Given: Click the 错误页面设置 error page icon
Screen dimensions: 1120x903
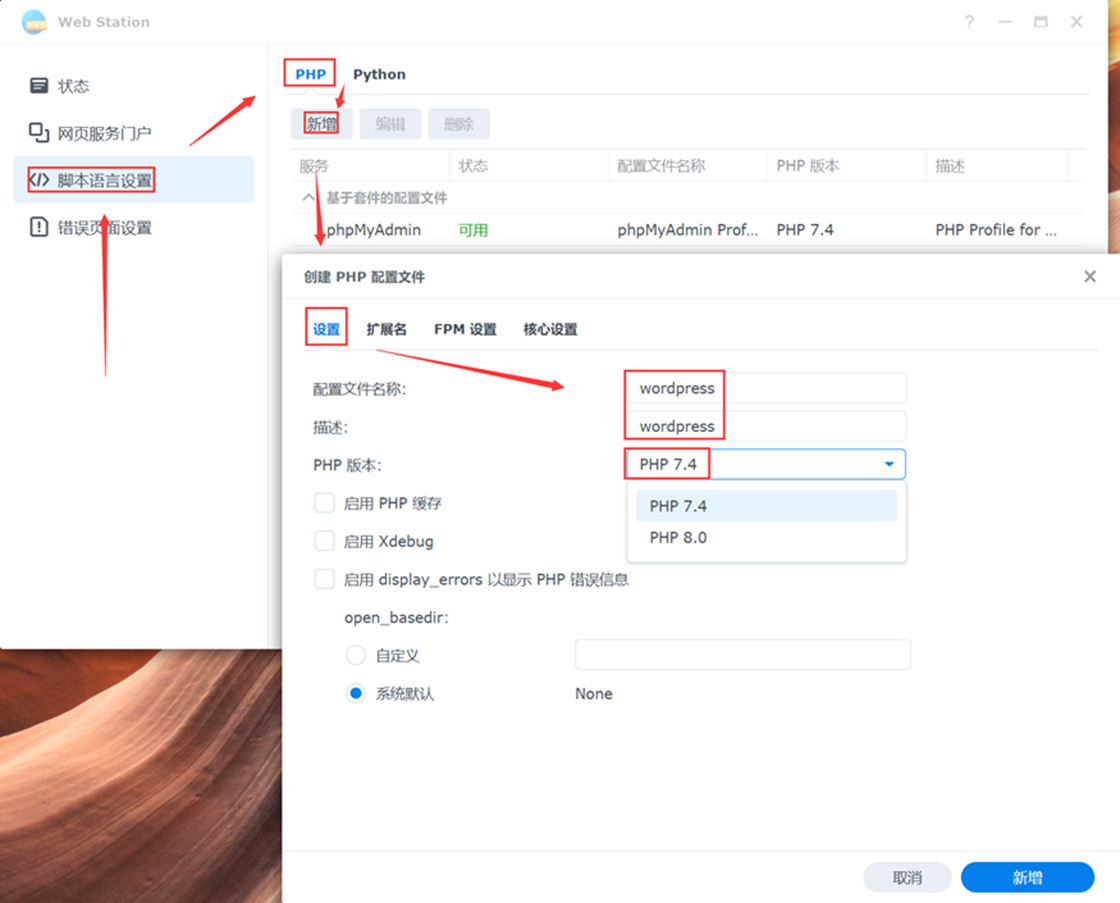Looking at the screenshot, I should [x=39, y=227].
